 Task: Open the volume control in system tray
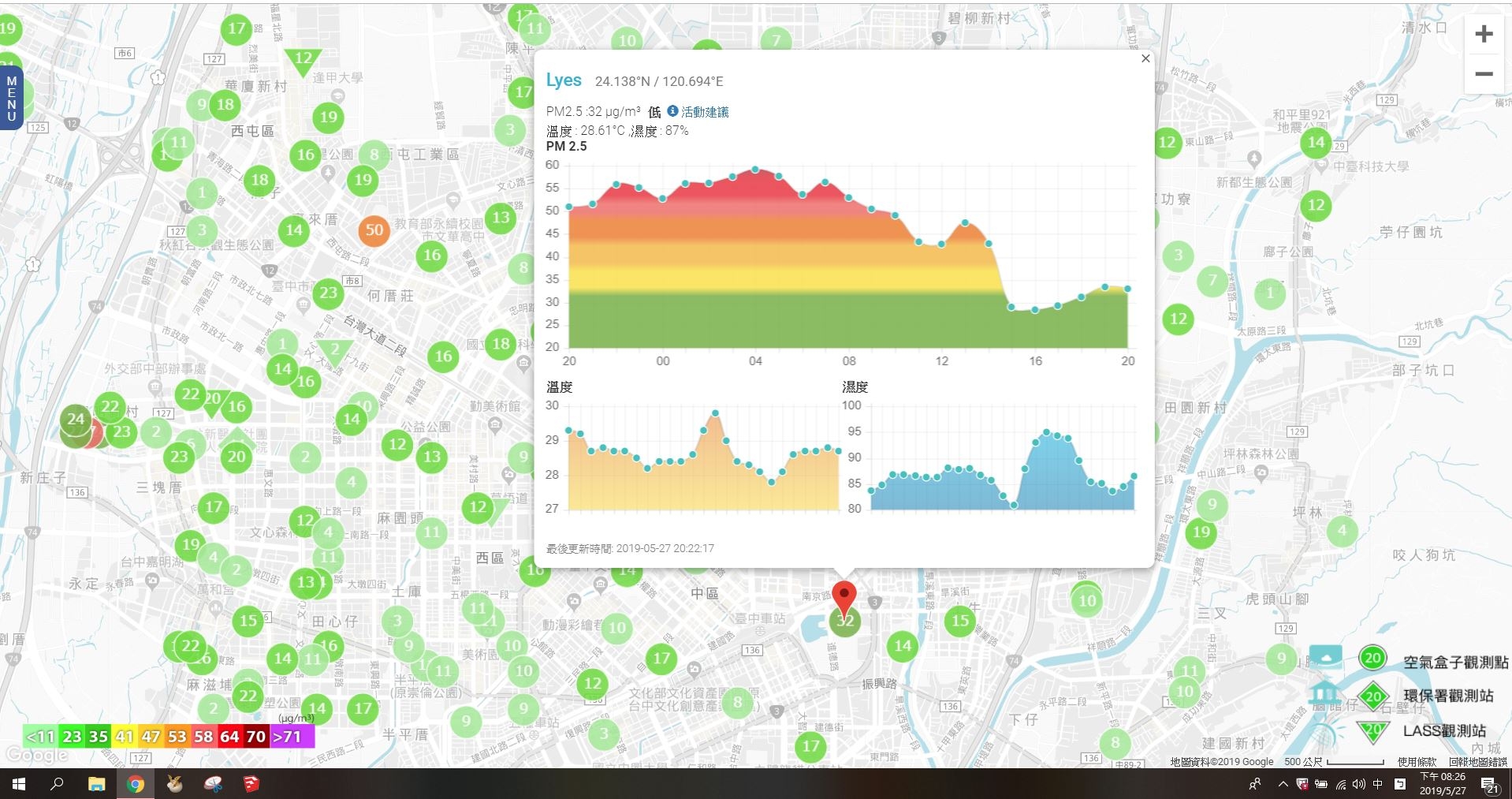coord(1359,784)
